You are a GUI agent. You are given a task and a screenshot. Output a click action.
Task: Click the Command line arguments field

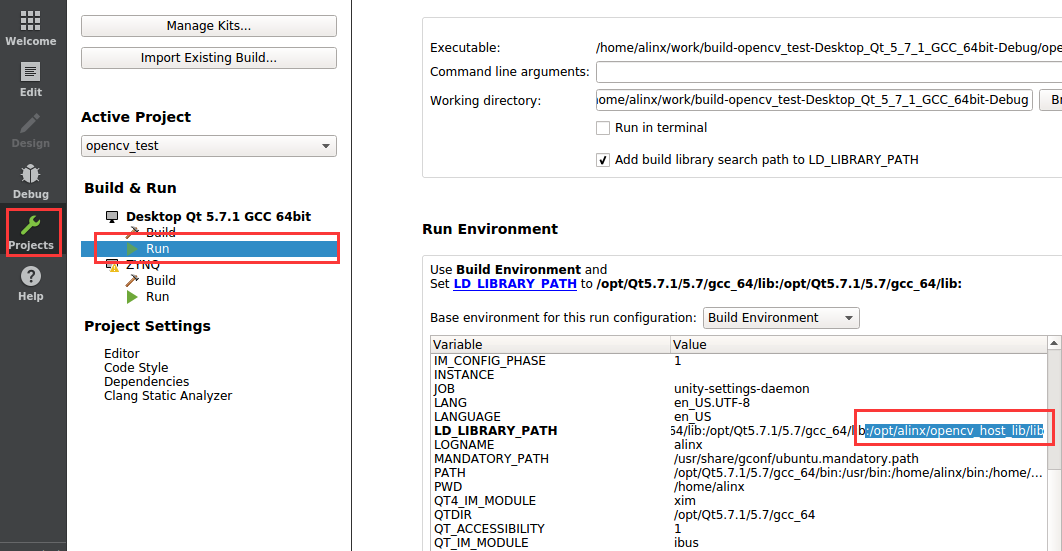point(829,72)
